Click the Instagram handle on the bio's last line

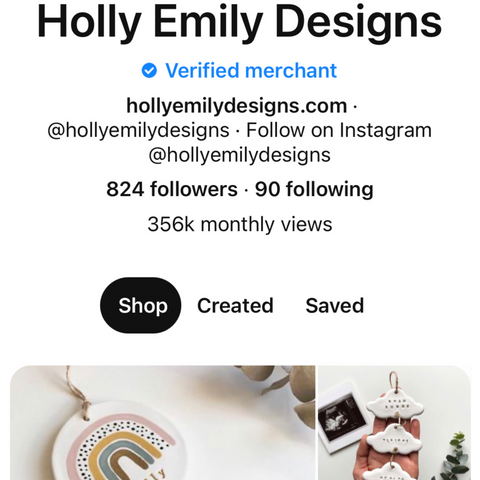point(240,155)
